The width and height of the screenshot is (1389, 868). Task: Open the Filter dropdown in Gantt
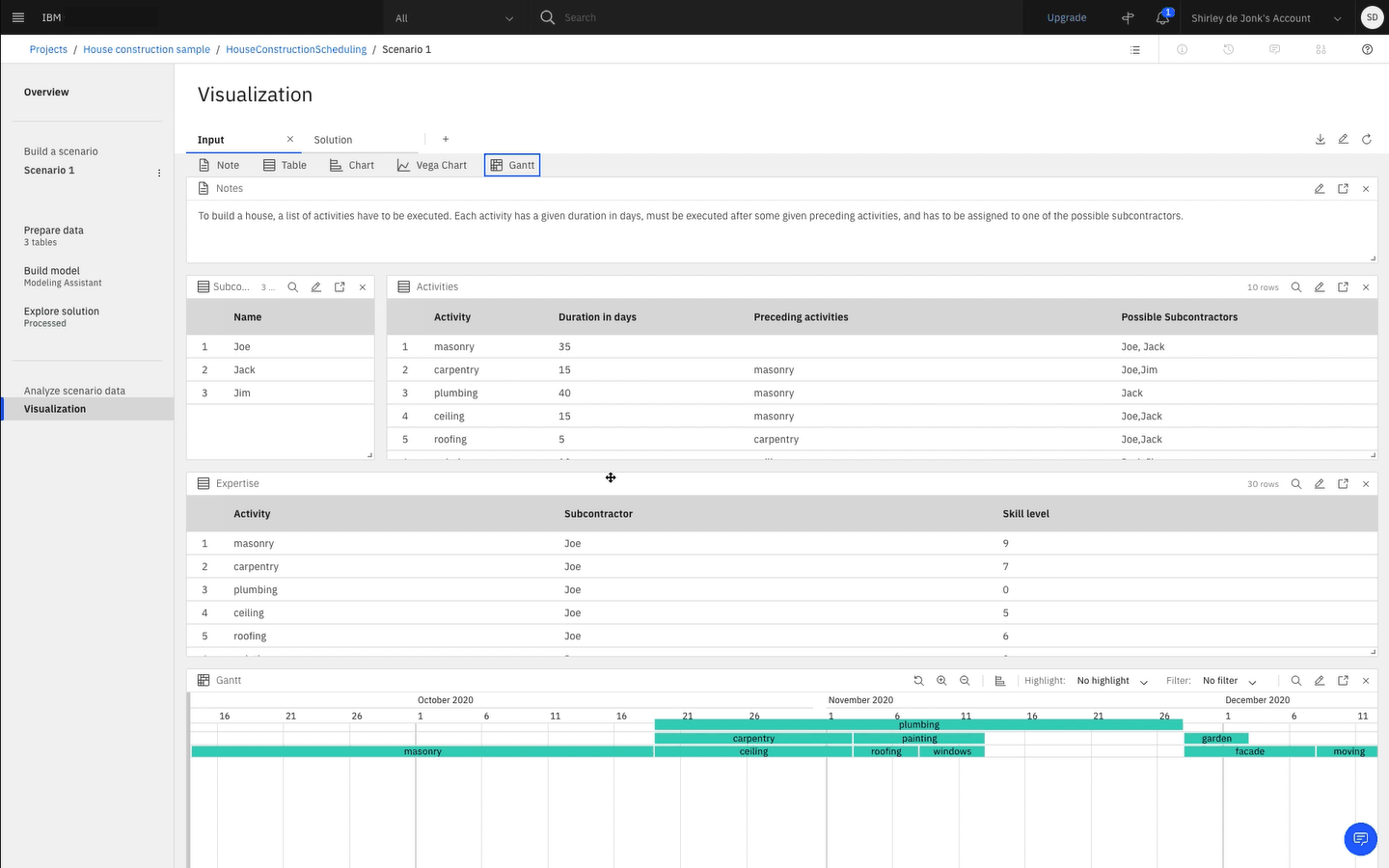(x=1230, y=681)
